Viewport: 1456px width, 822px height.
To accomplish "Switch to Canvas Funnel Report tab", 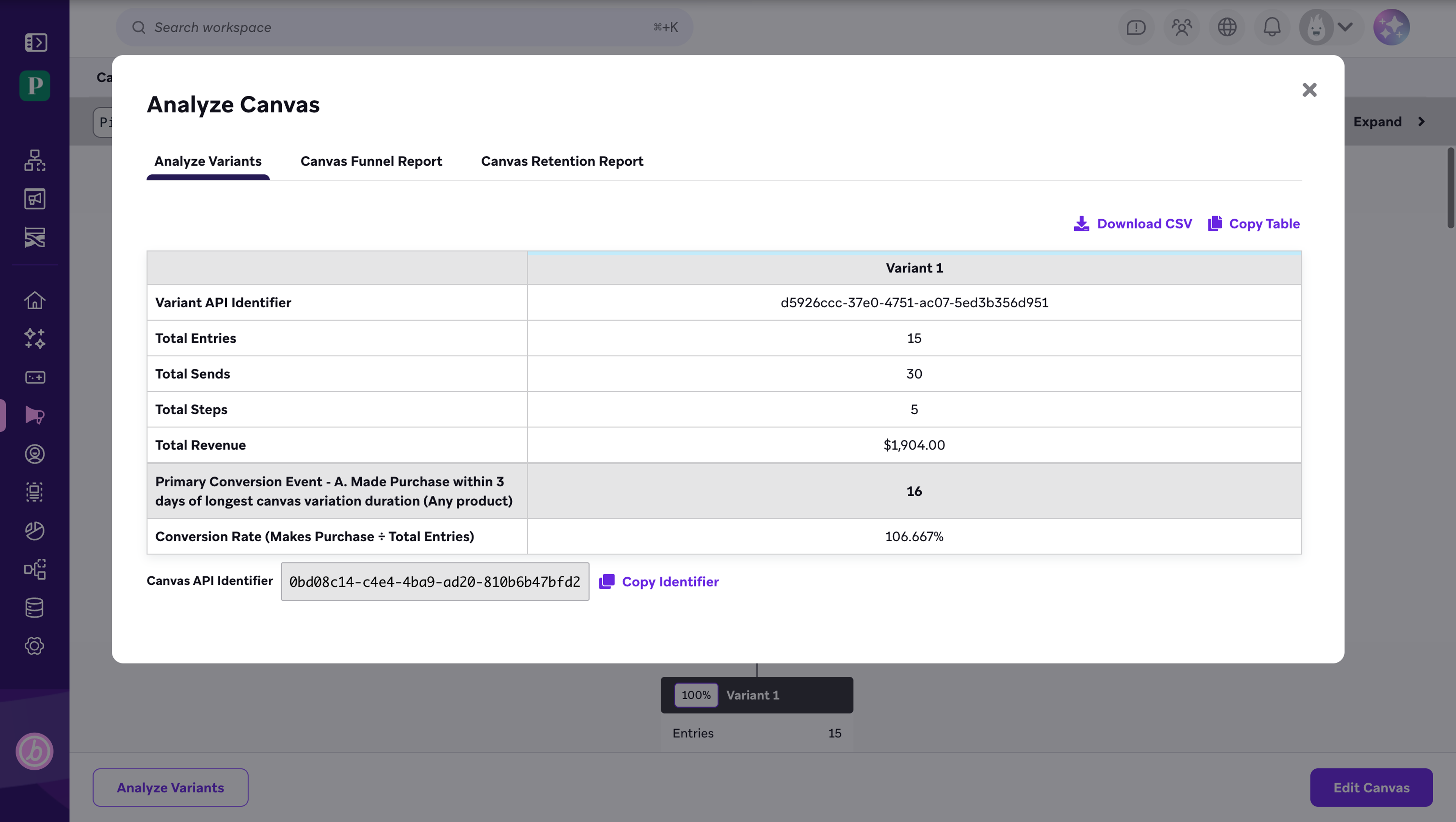I will pyautogui.click(x=371, y=161).
